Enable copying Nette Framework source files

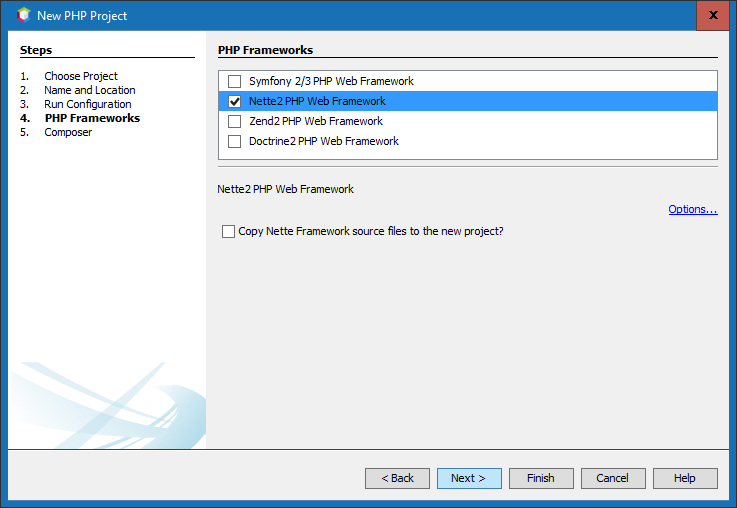(x=228, y=232)
